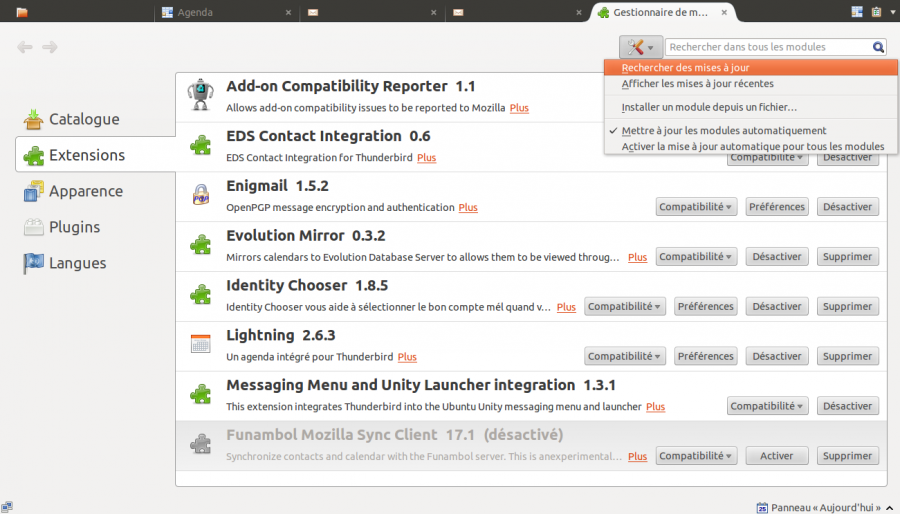Click the Lightning calendar icon
900x514 pixels.
click(x=200, y=344)
